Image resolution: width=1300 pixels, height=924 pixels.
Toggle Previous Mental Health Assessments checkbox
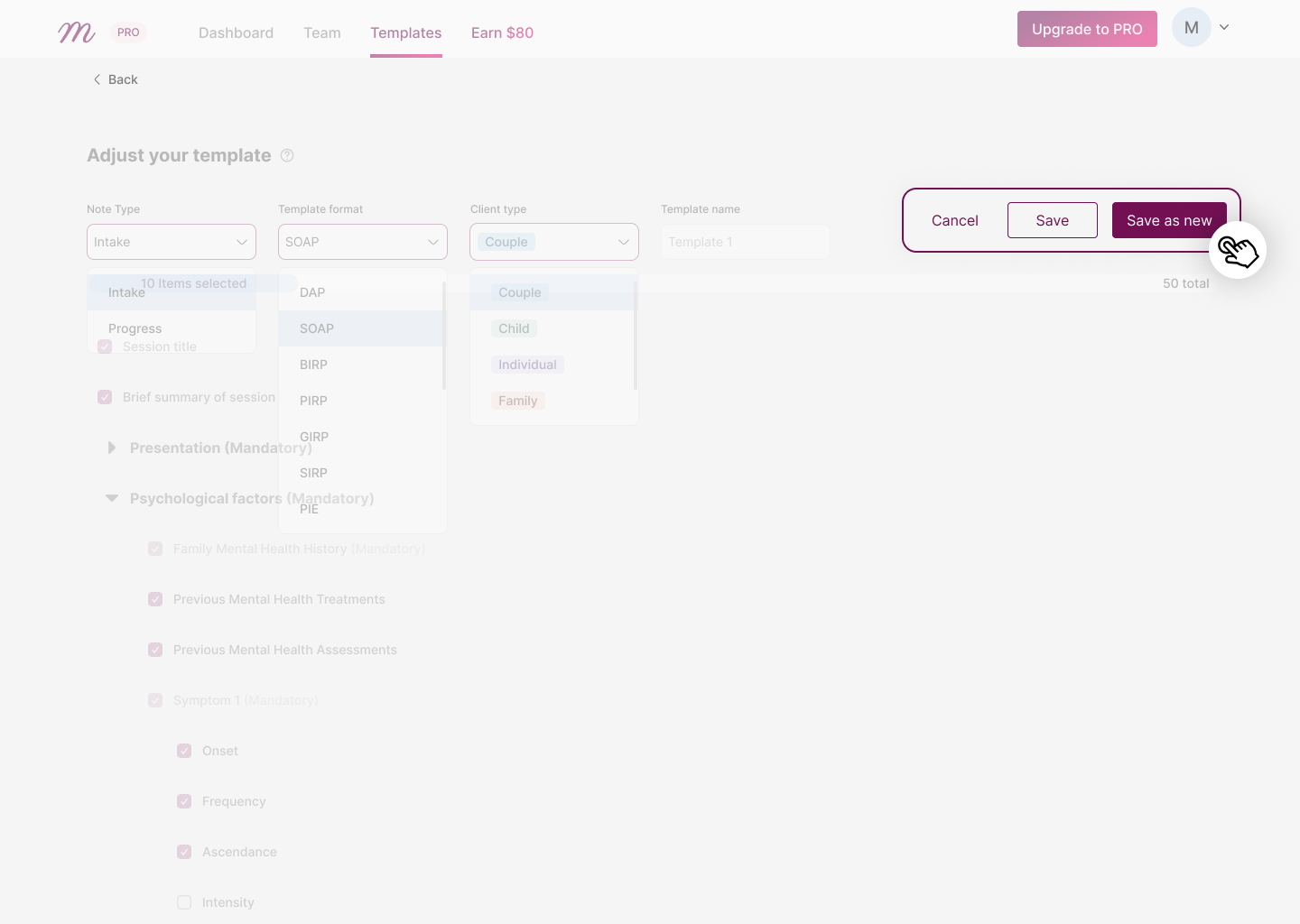(x=155, y=650)
